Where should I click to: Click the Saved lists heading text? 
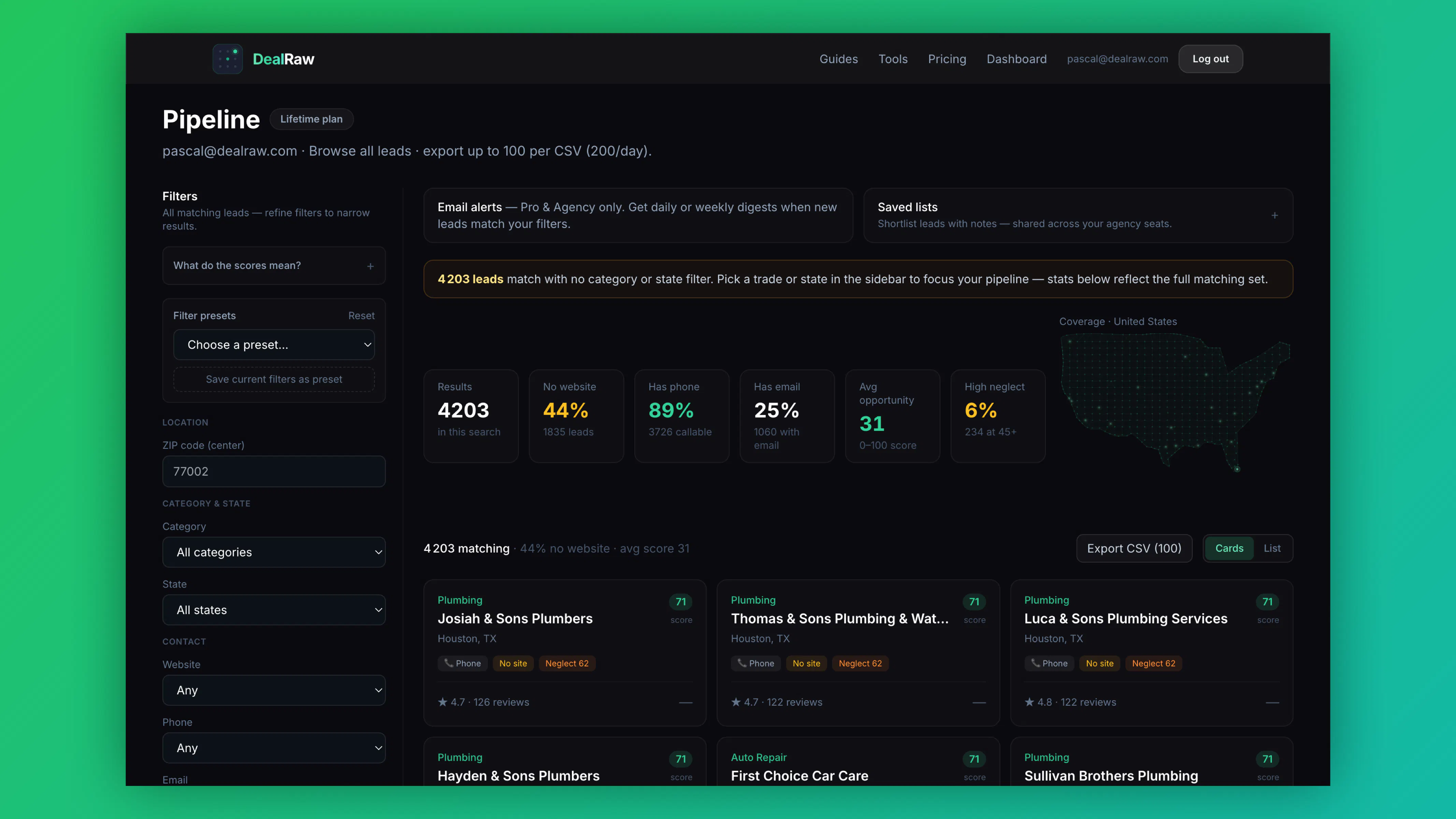tap(907, 207)
